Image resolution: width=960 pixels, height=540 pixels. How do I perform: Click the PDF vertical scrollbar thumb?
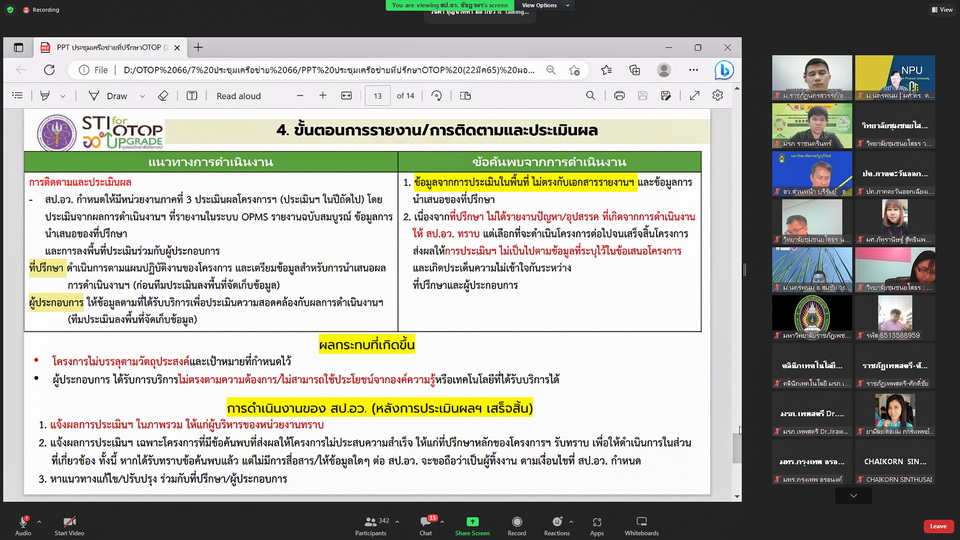(737, 448)
